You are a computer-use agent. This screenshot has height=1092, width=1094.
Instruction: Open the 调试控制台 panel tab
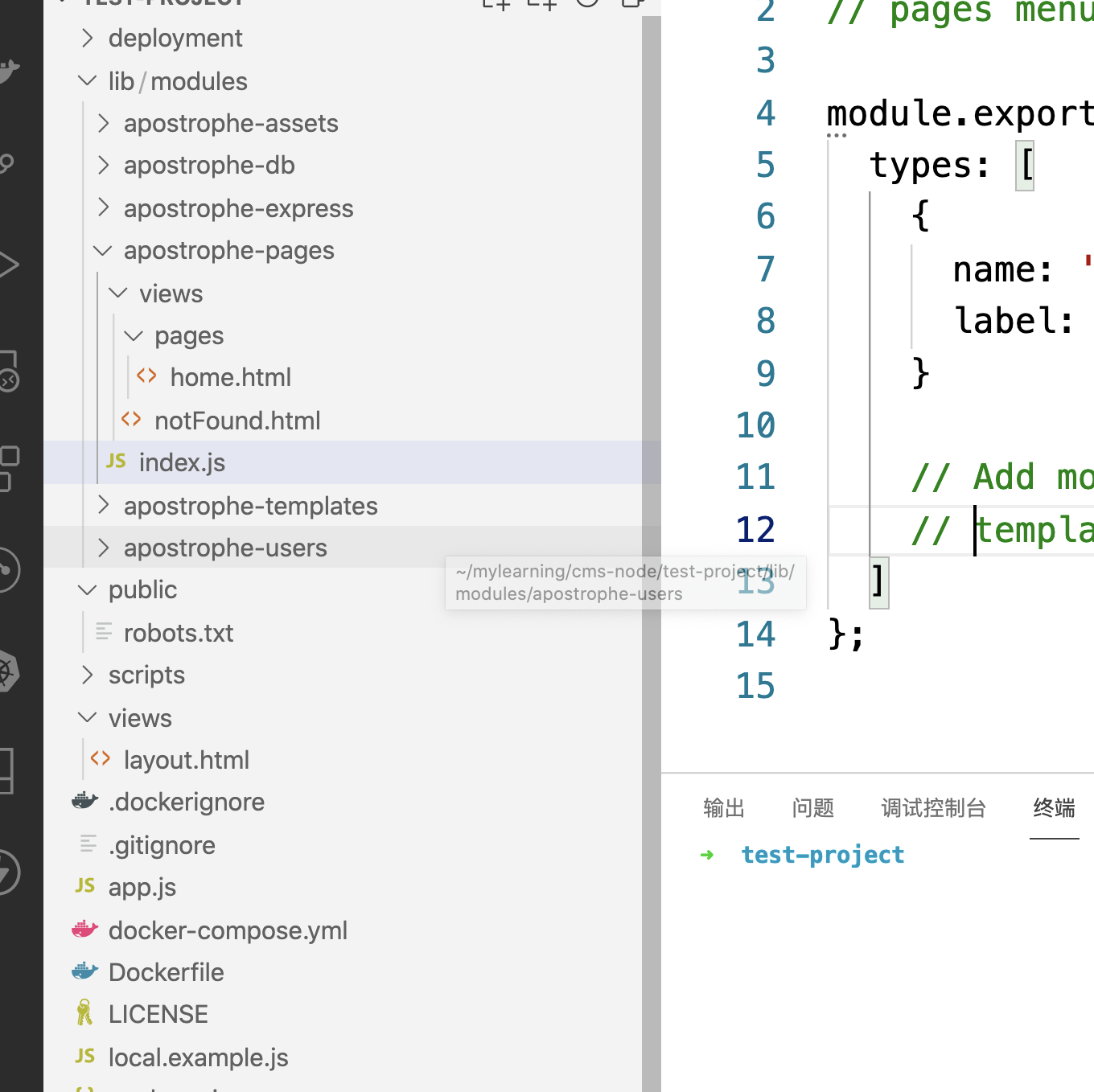pos(933,808)
